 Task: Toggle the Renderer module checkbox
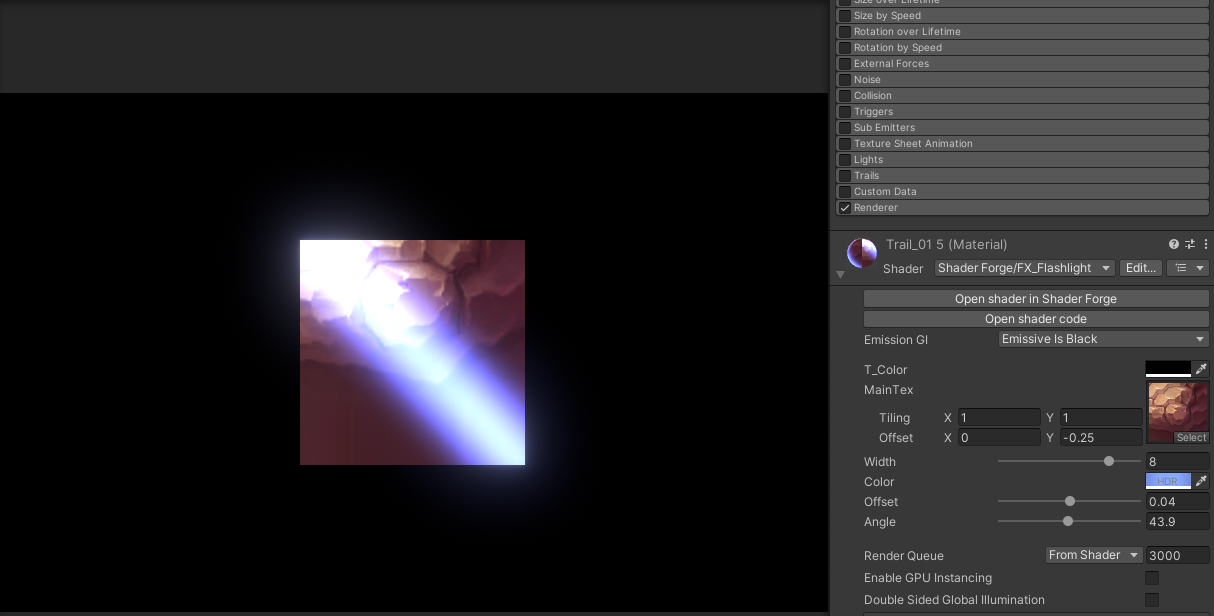click(x=844, y=207)
